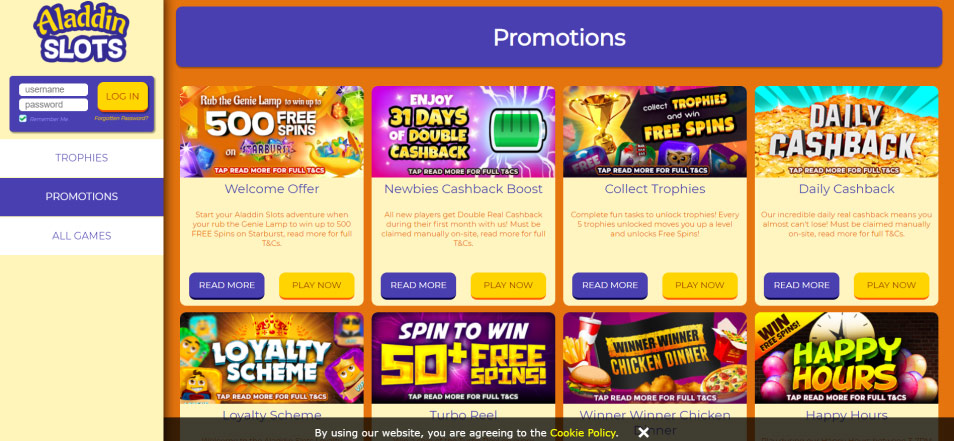Click Play Now under Newbies Cashback Boost
Image resolution: width=954 pixels, height=441 pixels.
pyautogui.click(x=508, y=285)
